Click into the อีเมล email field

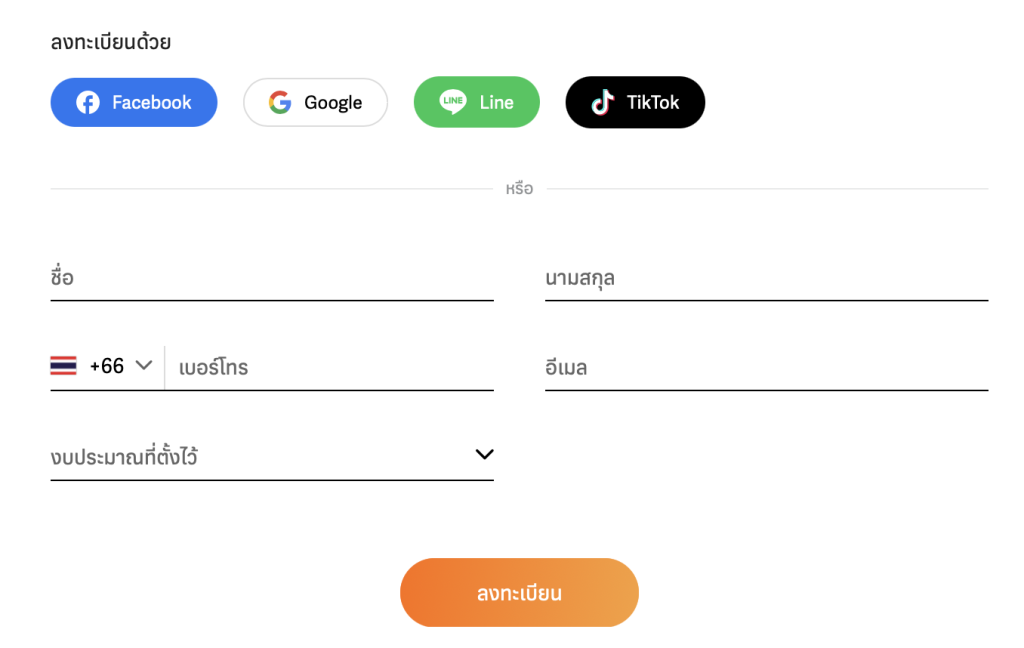click(767, 367)
